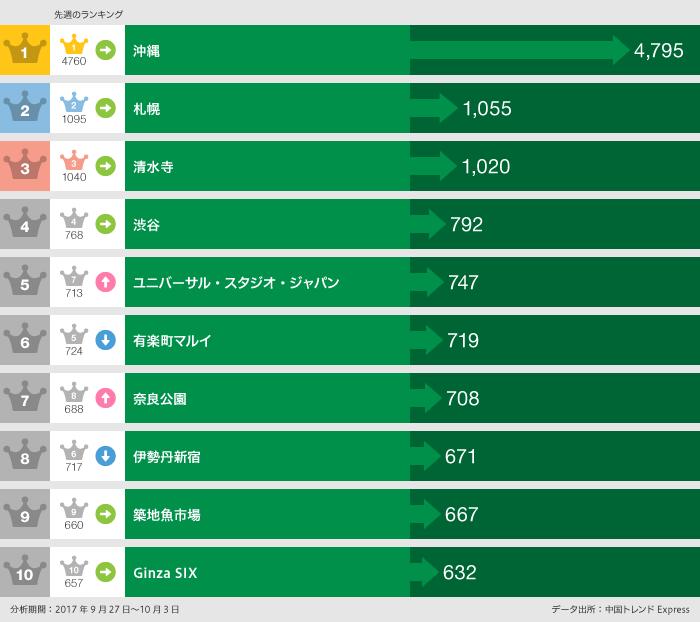
Task: Click the green right arrow beside 沖縄
Action: point(105,50)
